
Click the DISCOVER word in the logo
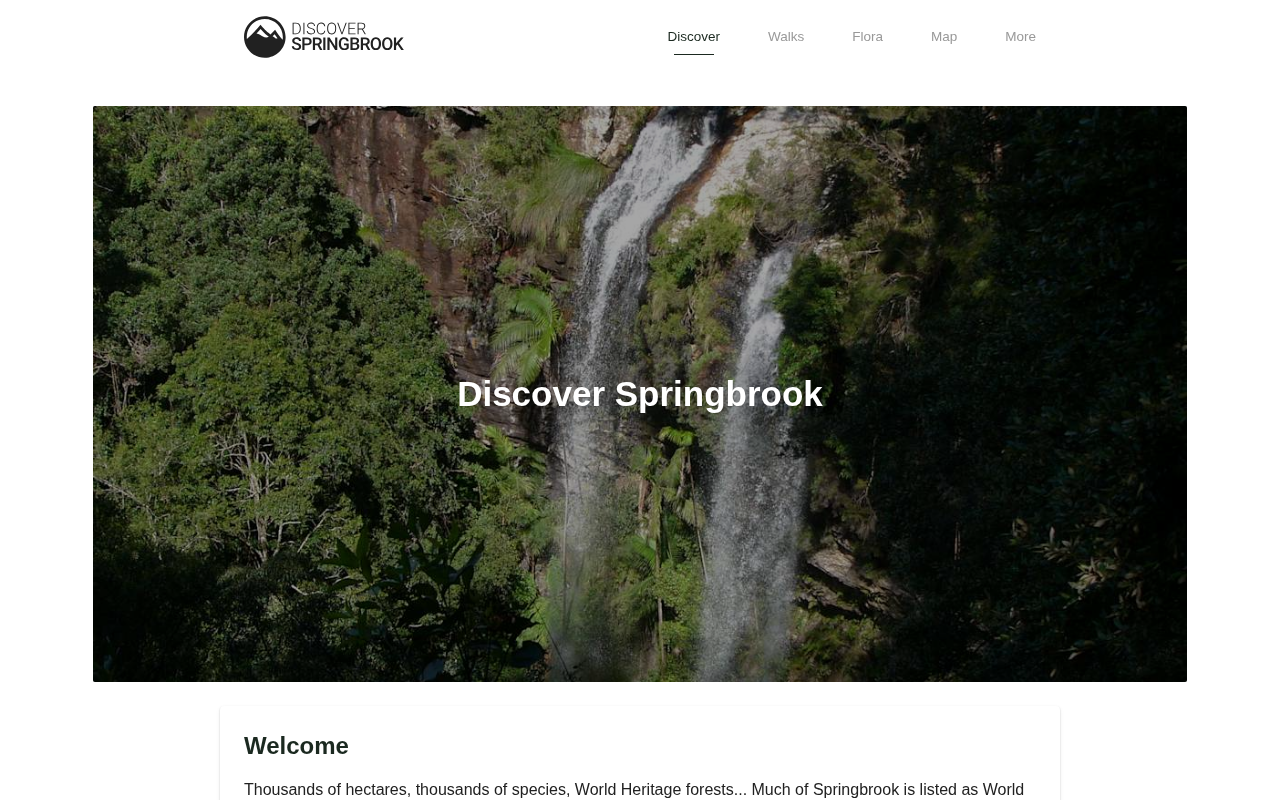(328, 28)
